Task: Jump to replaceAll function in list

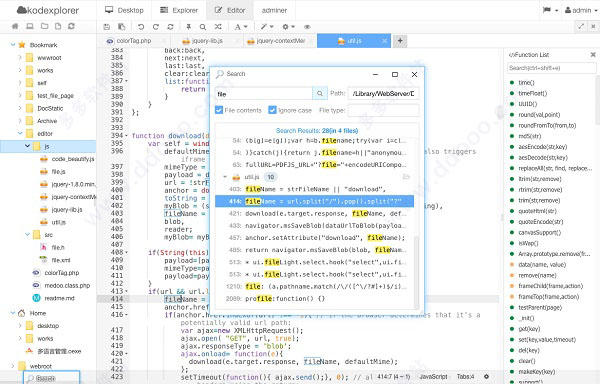Action: point(555,168)
